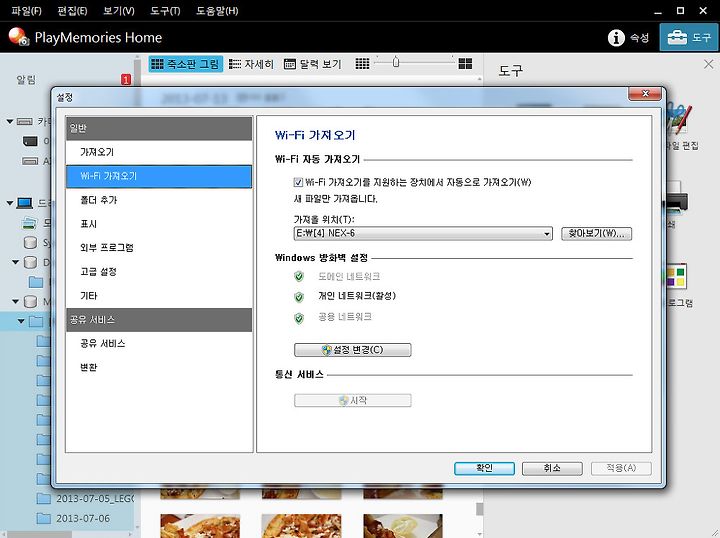Open the 보기(V) menu
The image size is (720, 538).
(x=118, y=11)
